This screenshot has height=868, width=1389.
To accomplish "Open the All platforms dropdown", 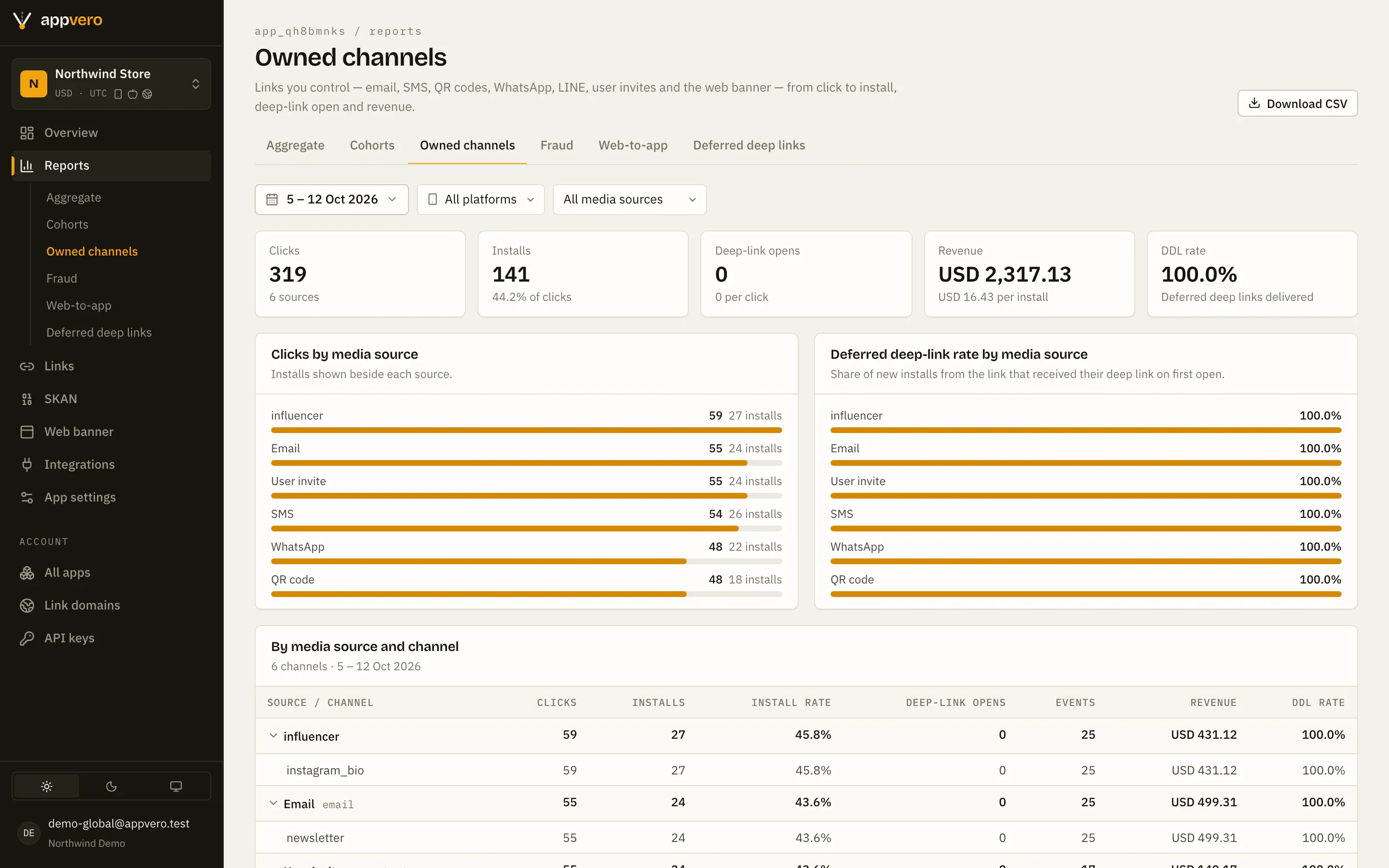I will (x=480, y=199).
